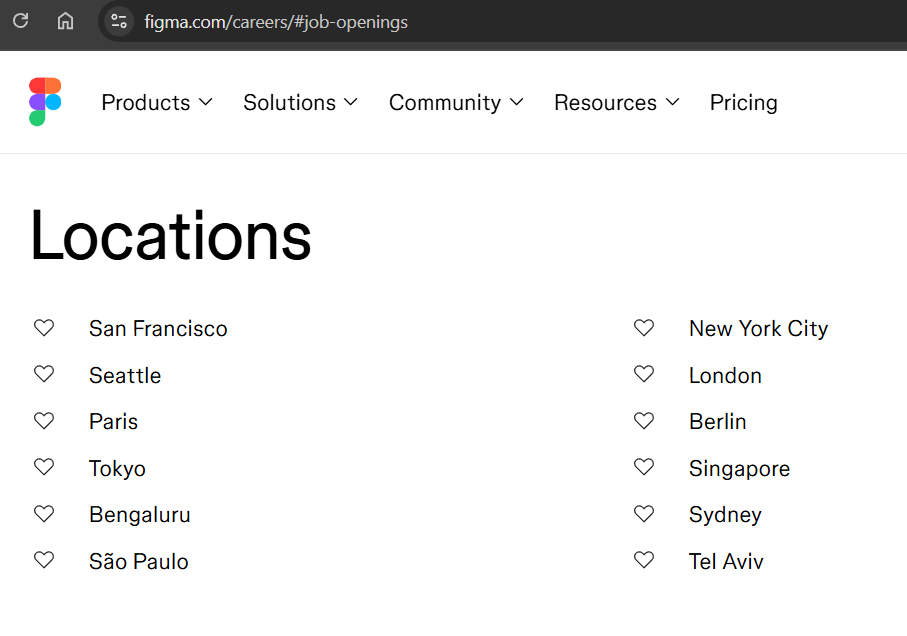Open the Solutions dropdown

[x=300, y=103]
